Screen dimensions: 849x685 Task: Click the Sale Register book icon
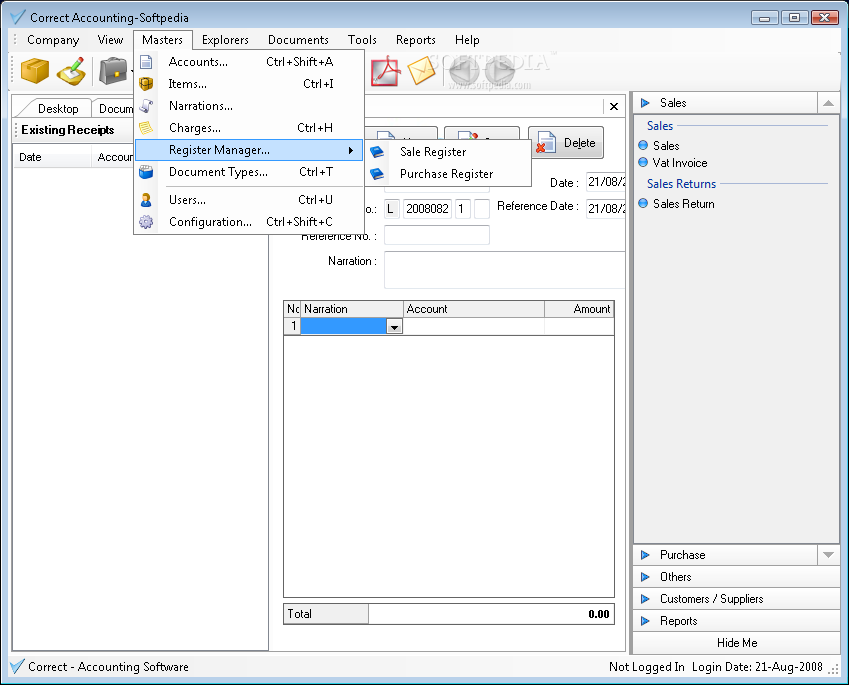click(x=377, y=152)
